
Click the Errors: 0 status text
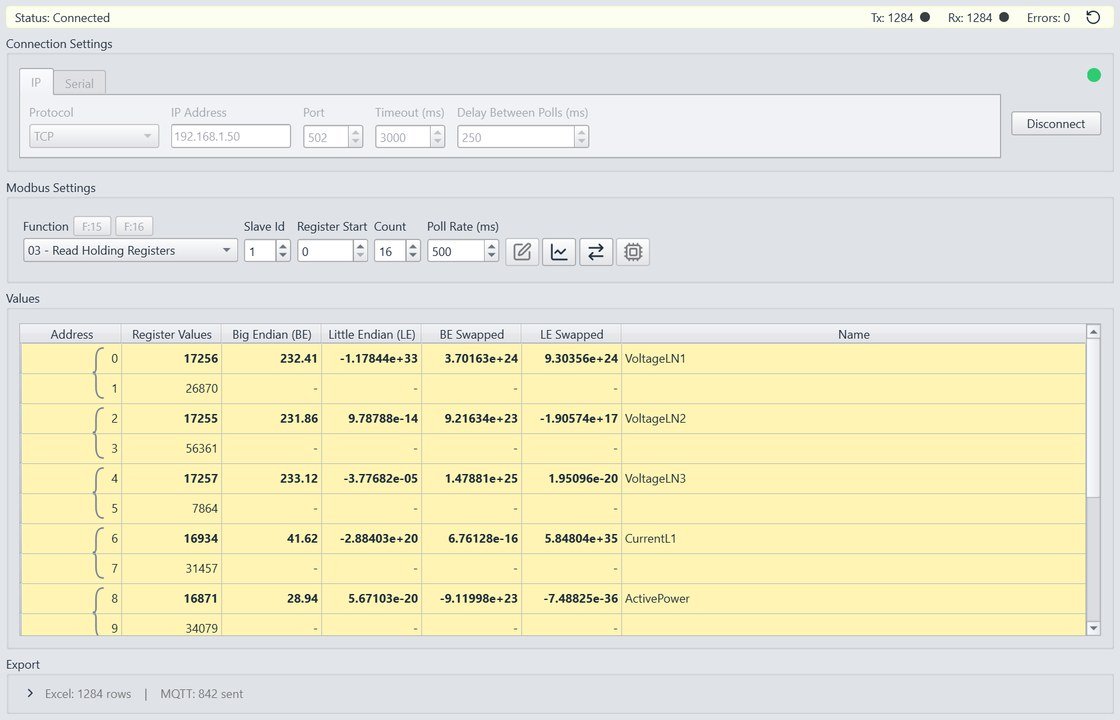pos(1048,18)
